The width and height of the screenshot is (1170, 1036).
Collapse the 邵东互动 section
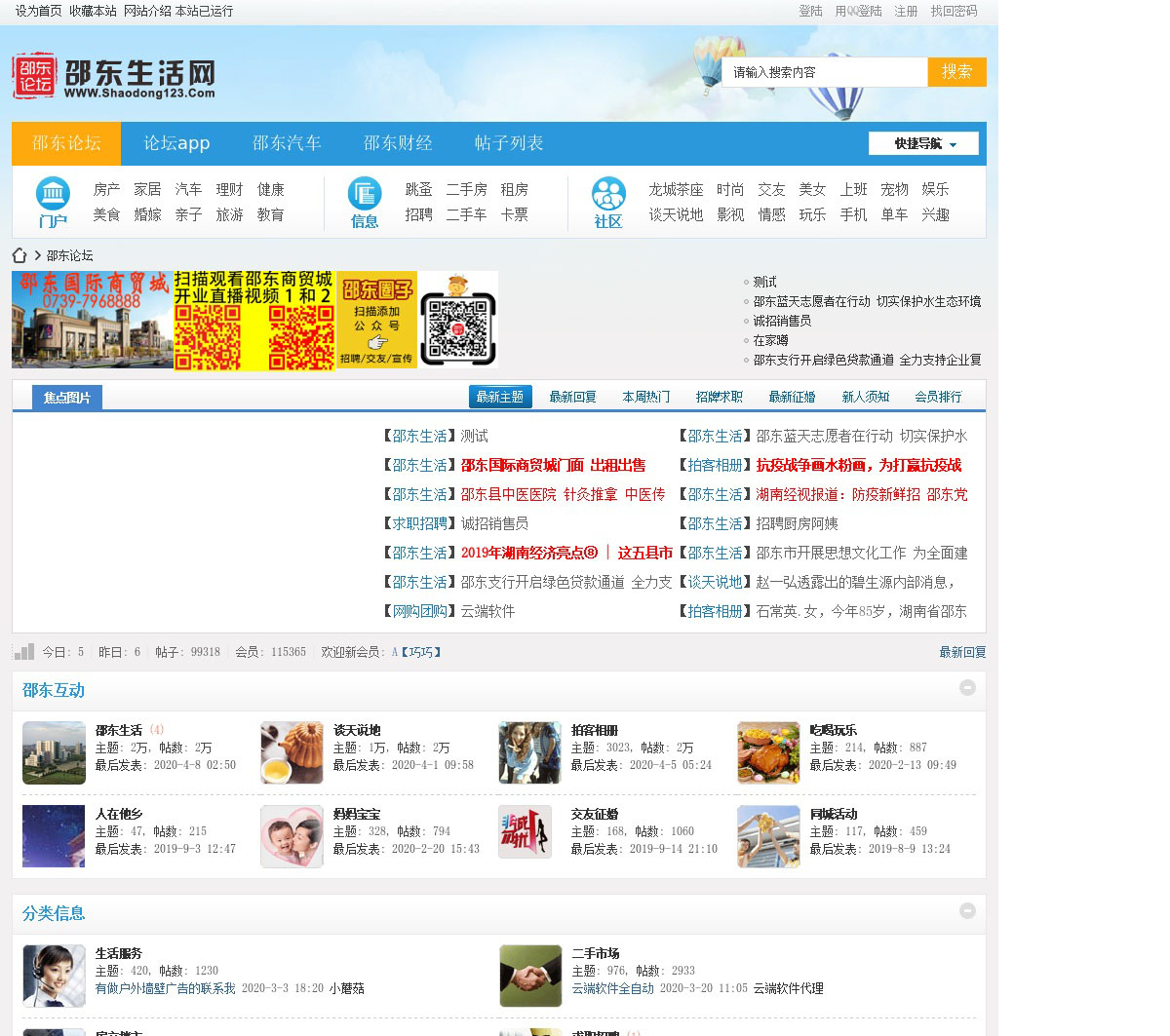(967, 687)
